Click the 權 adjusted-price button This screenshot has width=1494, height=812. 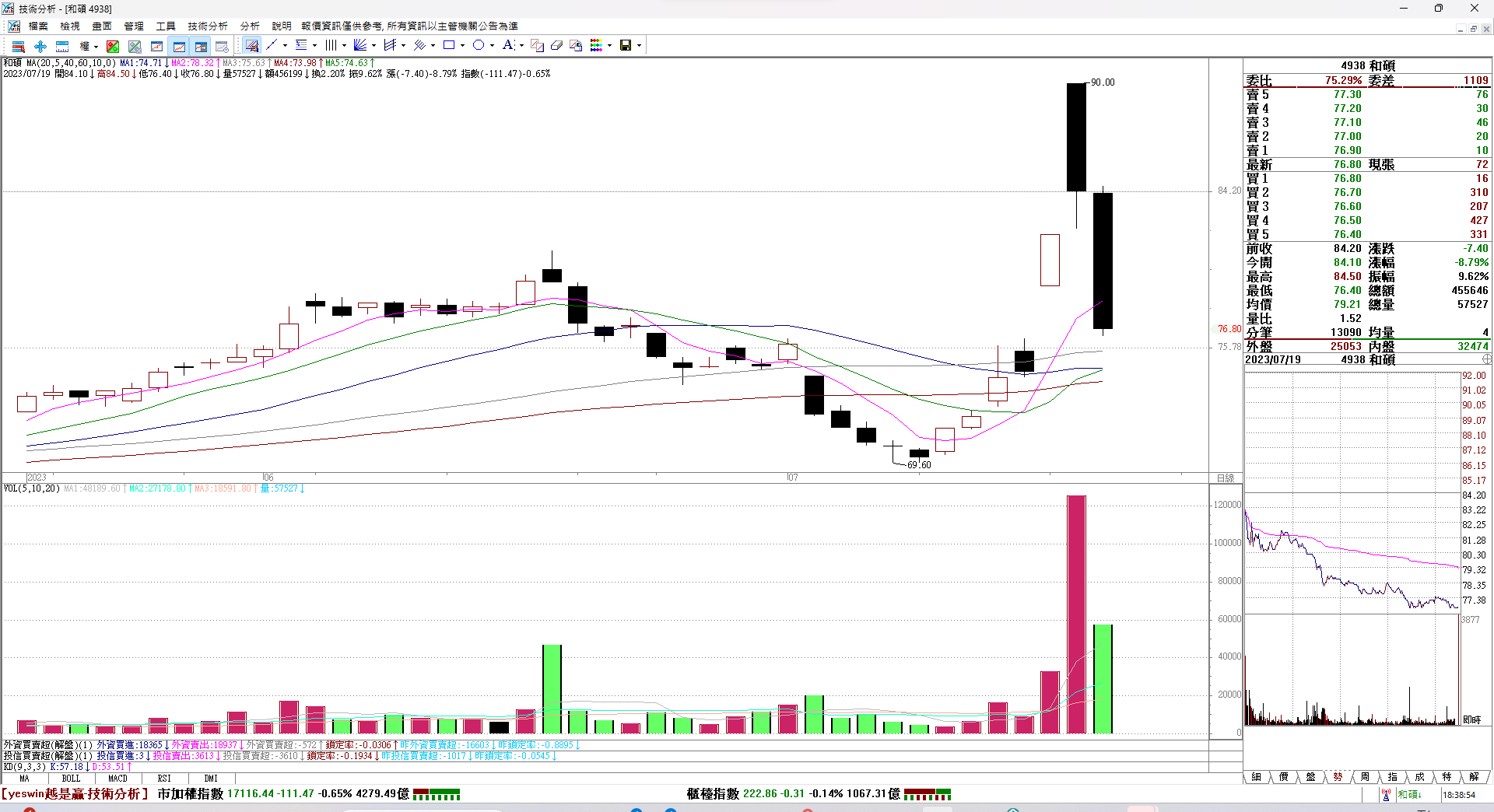tap(84, 46)
